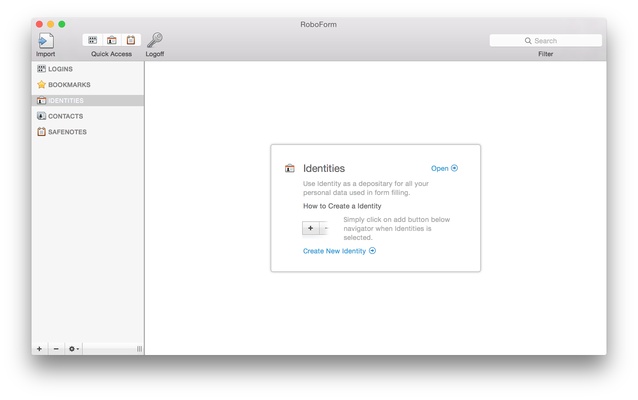Click the sidebar resize handle
Image resolution: width=638 pixels, height=400 pixels.
point(140,349)
